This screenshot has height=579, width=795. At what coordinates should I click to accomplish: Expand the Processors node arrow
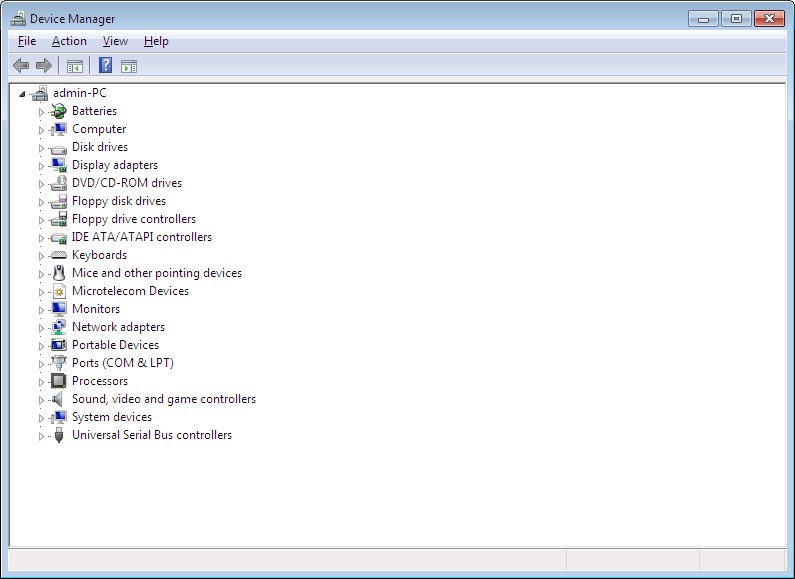point(42,382)
